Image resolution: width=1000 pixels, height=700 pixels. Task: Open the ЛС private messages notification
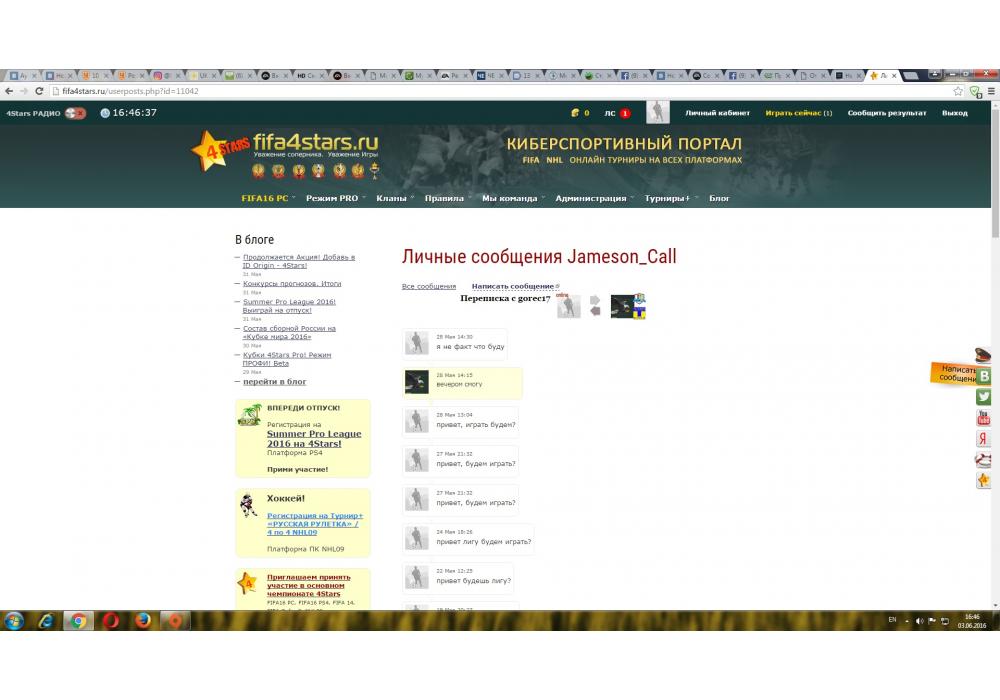pyautogui.click(x=616, y=113)
